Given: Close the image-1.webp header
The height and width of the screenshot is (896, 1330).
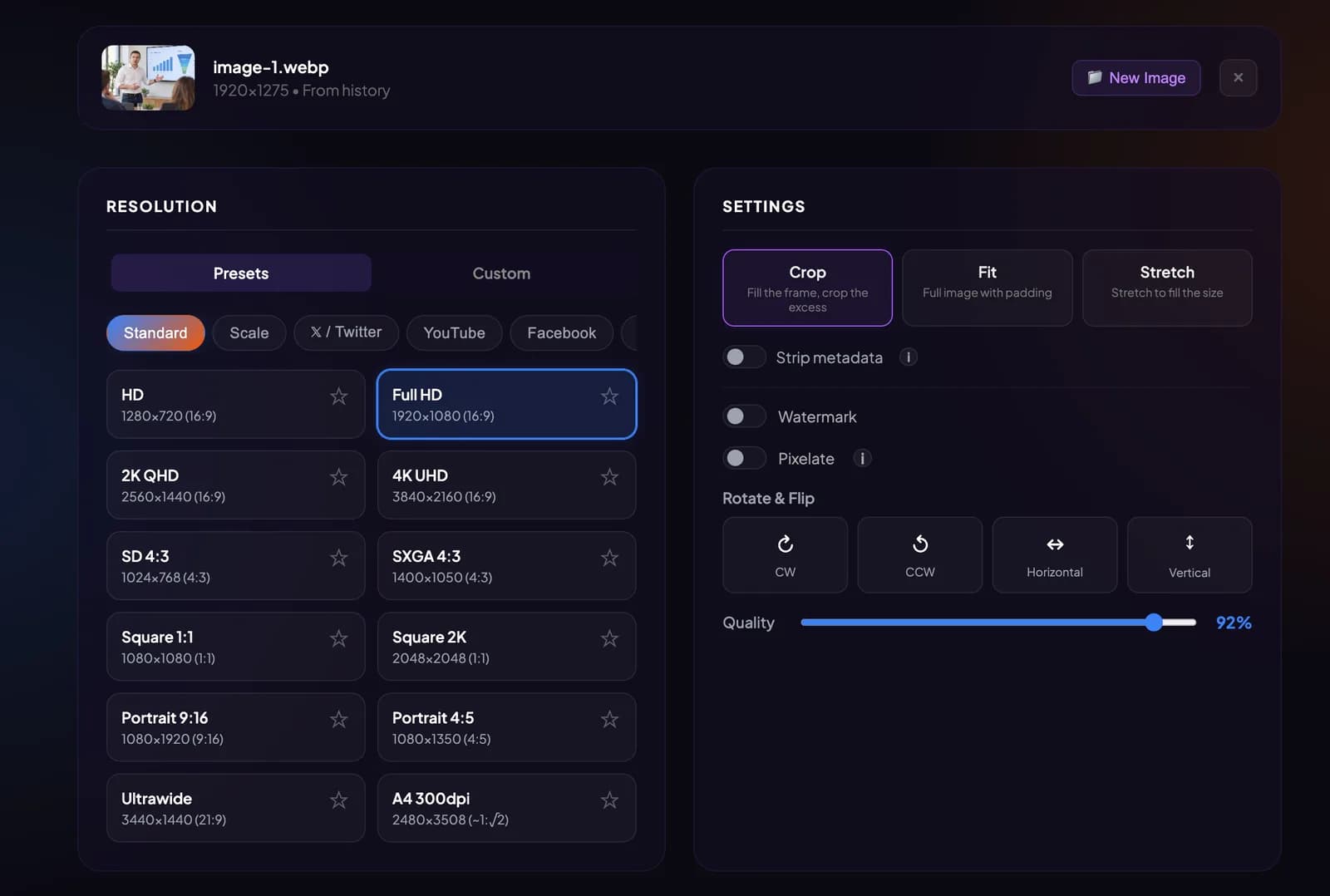Looking at the screenshot, I should tap(1238, 77).
